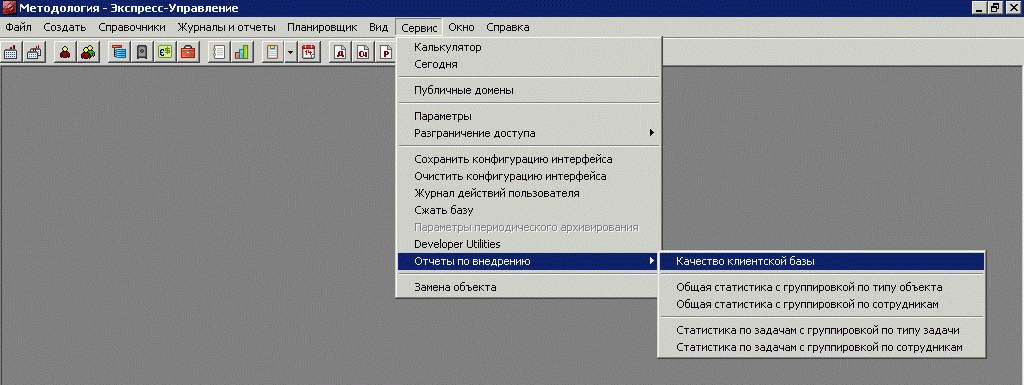Image resolution: width=1024 pixels, height=385 pixels.
Task: Minimize the Экспресс-Управление window
Action: 980,8
